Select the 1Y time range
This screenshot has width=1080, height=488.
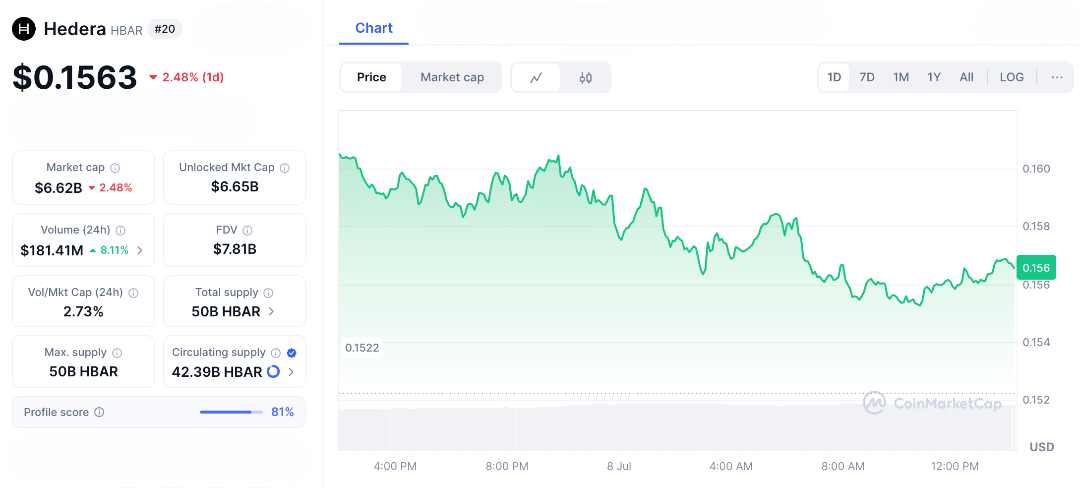coord(934,77)
